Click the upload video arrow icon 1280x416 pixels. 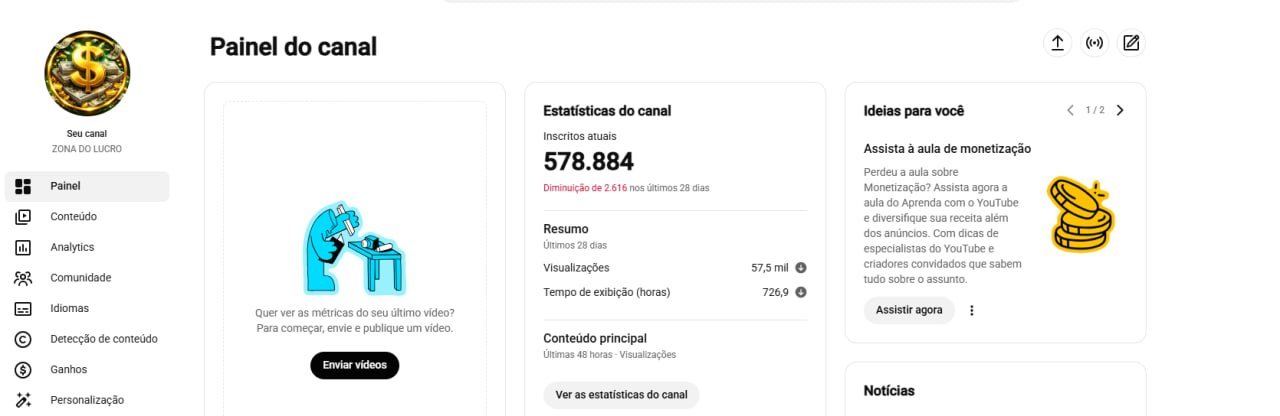[x=1057, y=43]
